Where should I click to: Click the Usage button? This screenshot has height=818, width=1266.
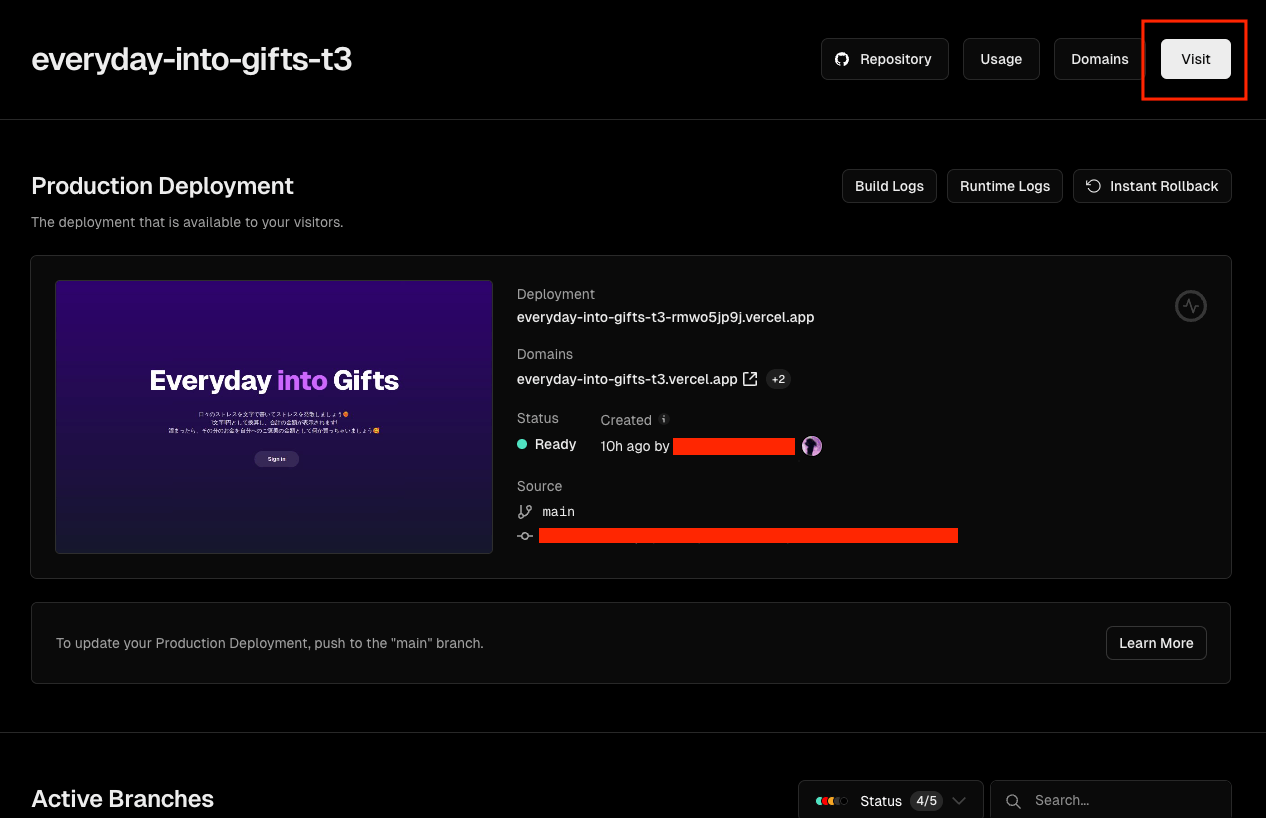(x=1001, y=59)
